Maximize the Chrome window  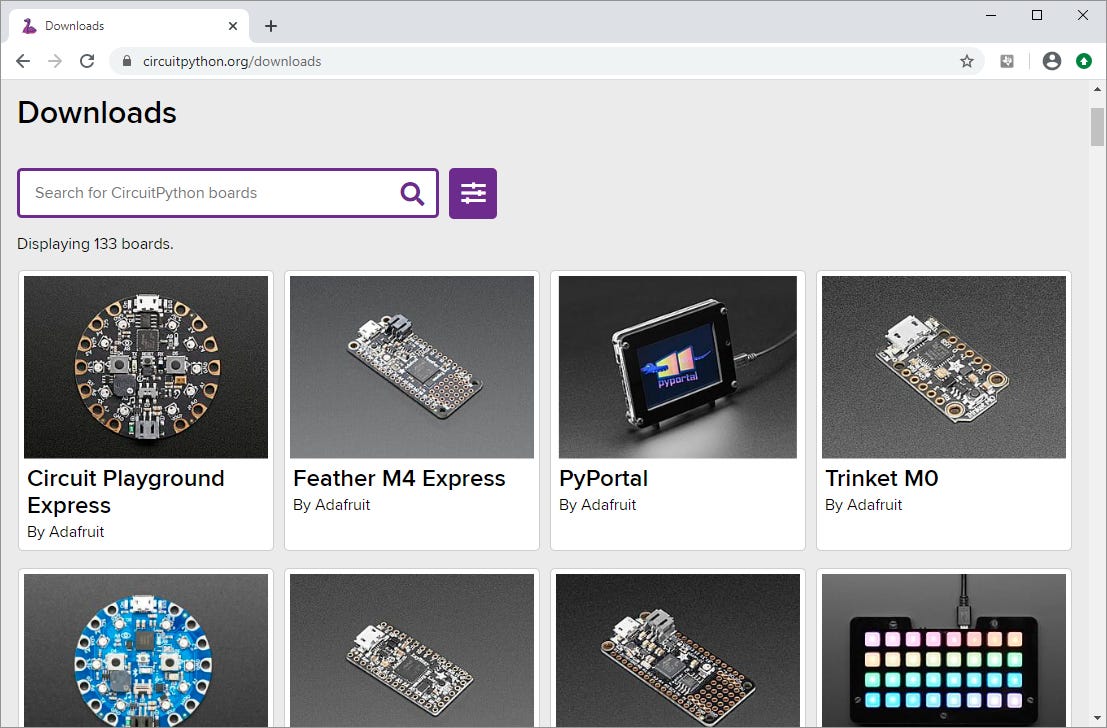[x=1037, y=15]
